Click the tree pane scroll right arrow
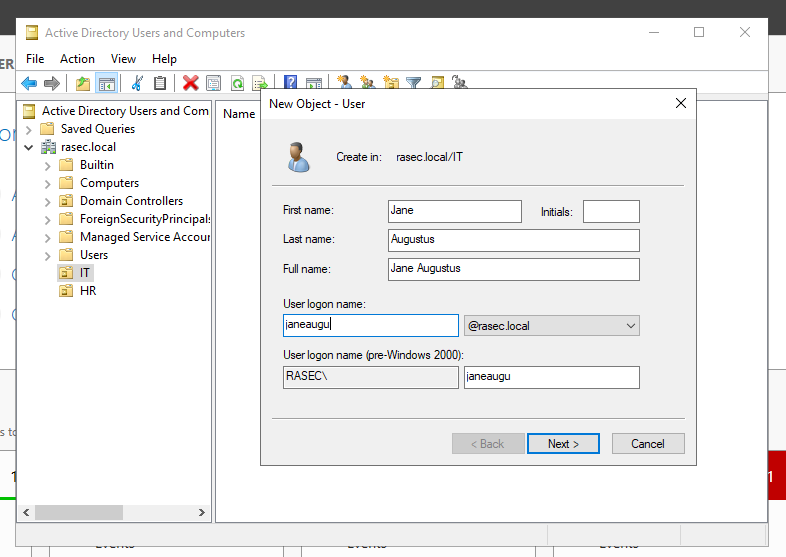Screen dimensions: 786x557 click(x=202, y=512)
